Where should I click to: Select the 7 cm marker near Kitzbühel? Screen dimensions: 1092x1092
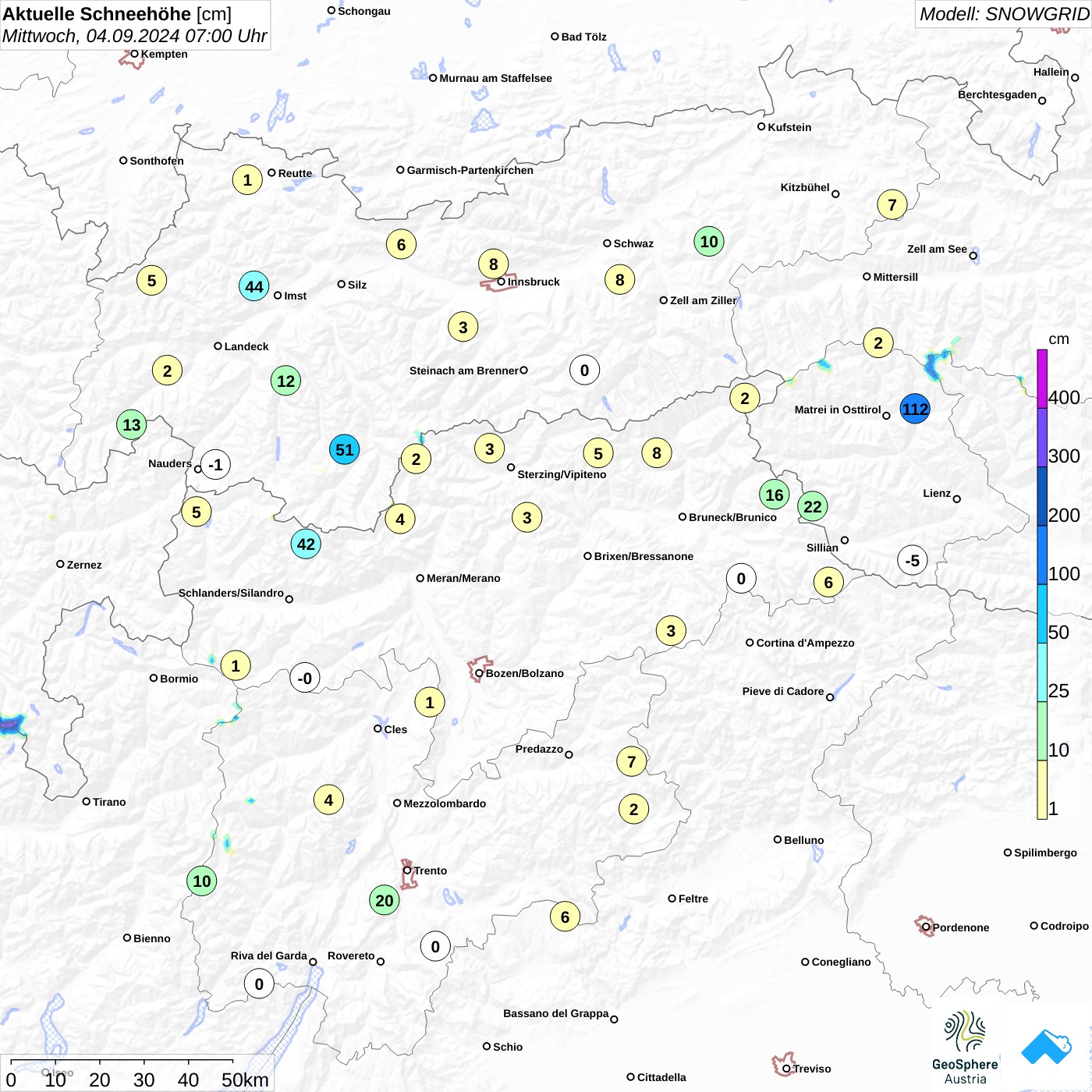tap(892, 205)
